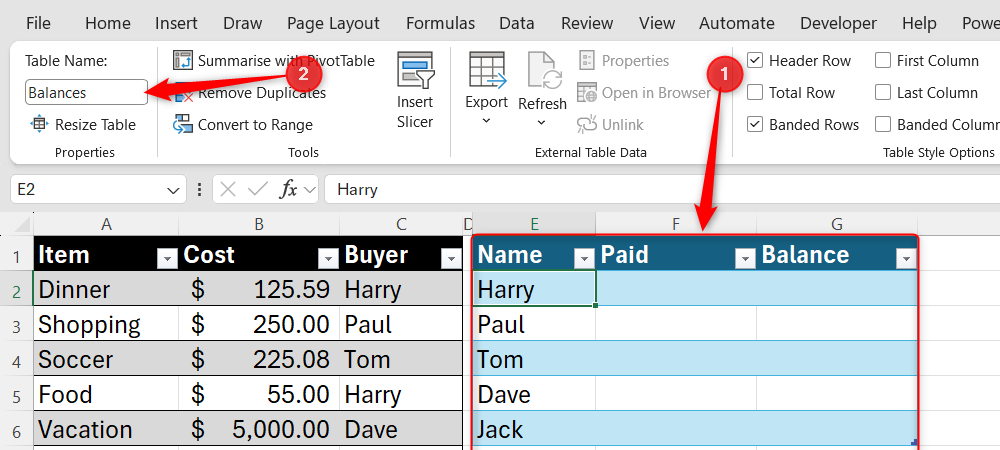Open the Item column filter dropdown
This screenshot has width=1000, height=450.
tap(167, 258)
